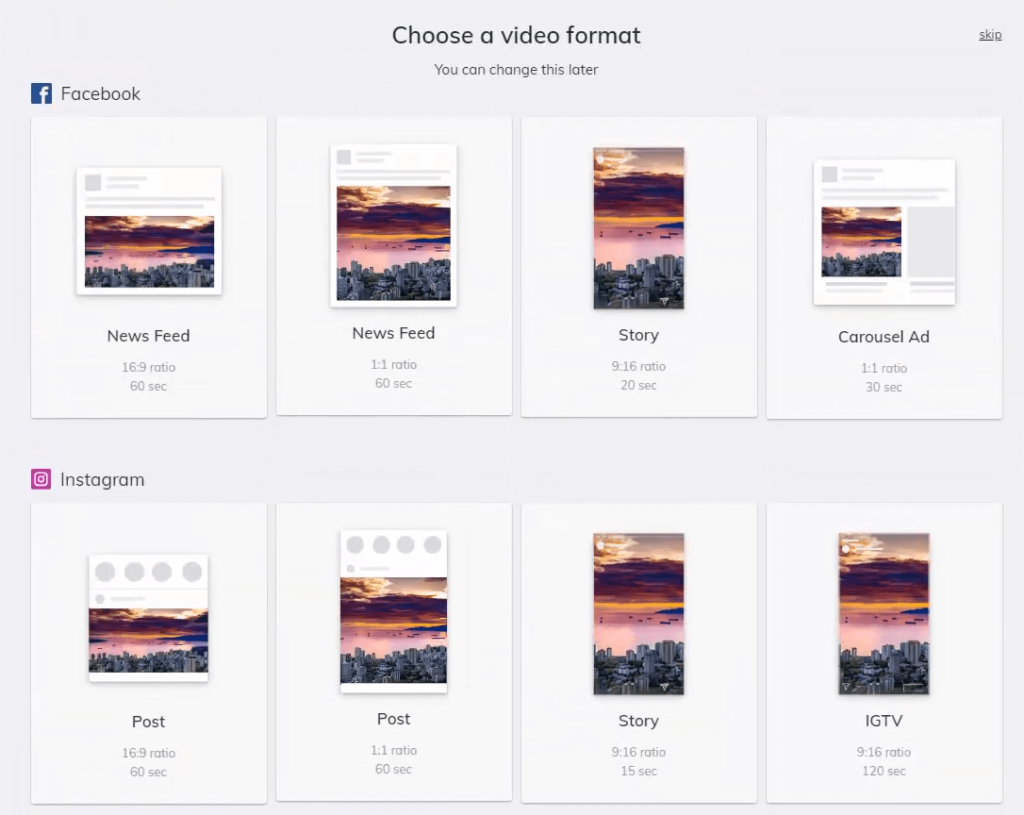Select Instagram Story 15 sec preview
Image resolution: width=1024 pixels, height=815 pixels.
[639, 614]
